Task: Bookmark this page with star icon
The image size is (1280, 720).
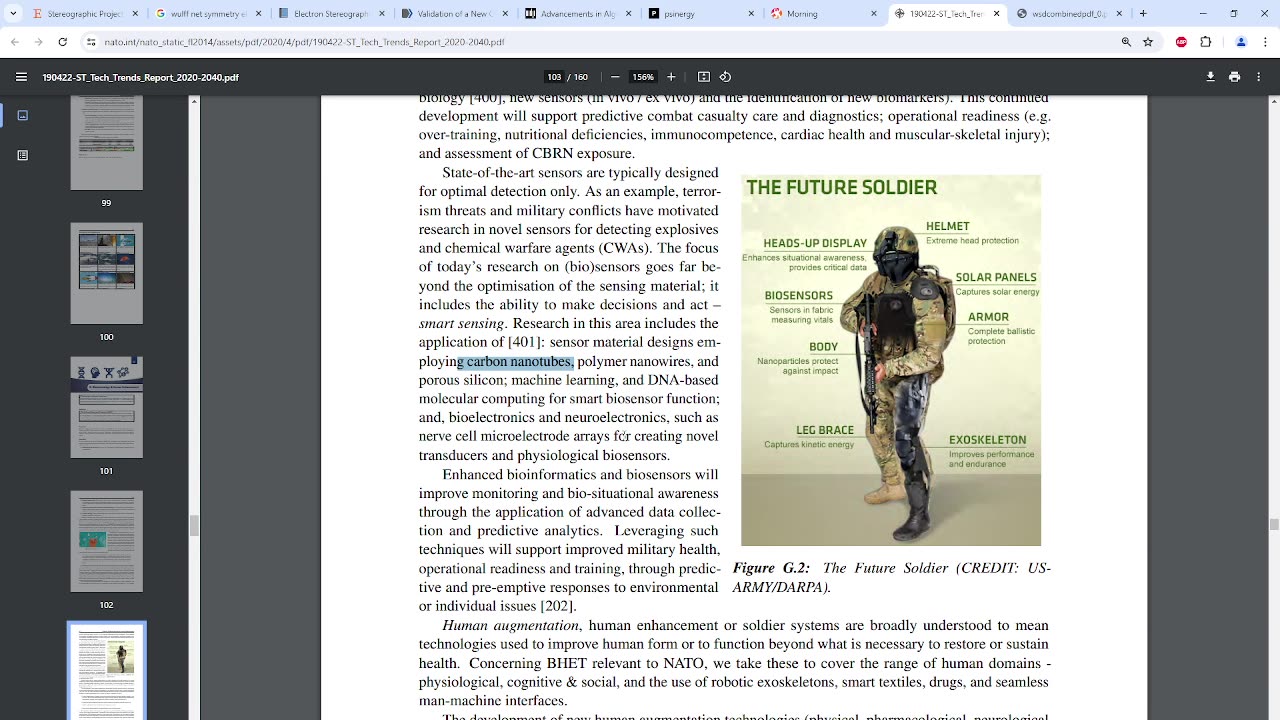Action: (1148, 42)
